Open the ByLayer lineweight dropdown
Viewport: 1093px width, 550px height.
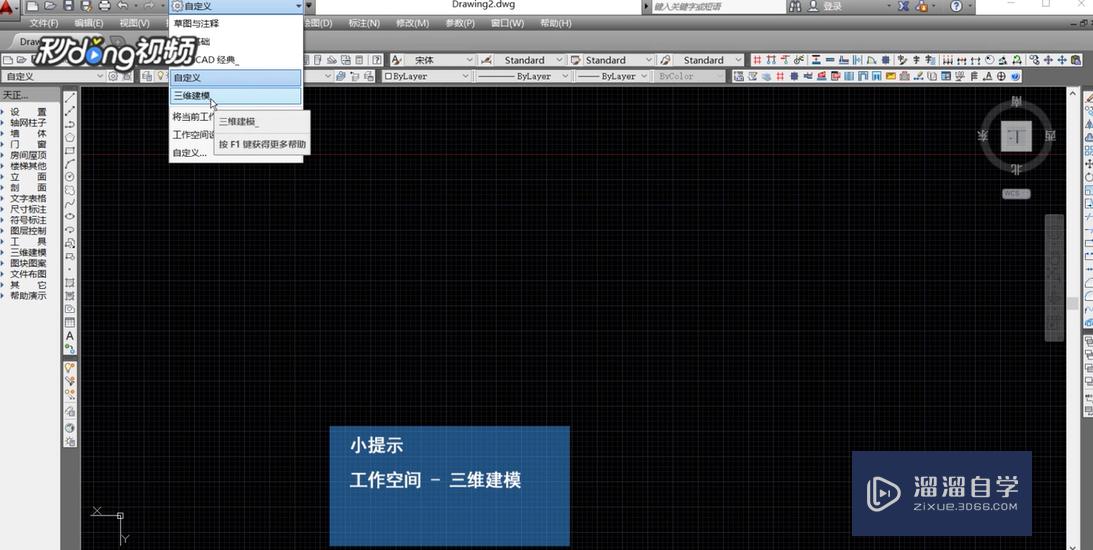pos(613,76)
